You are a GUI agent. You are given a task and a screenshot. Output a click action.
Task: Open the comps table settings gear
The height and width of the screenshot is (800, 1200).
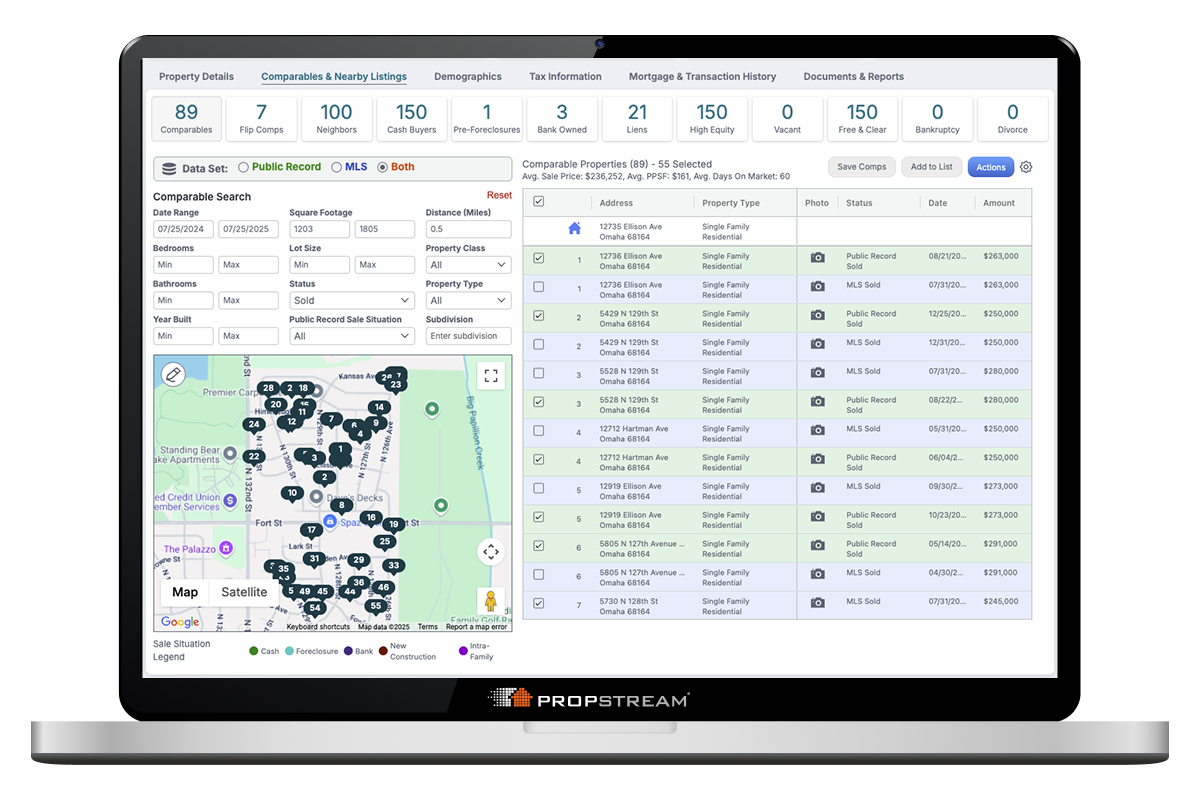point(1025,167)
